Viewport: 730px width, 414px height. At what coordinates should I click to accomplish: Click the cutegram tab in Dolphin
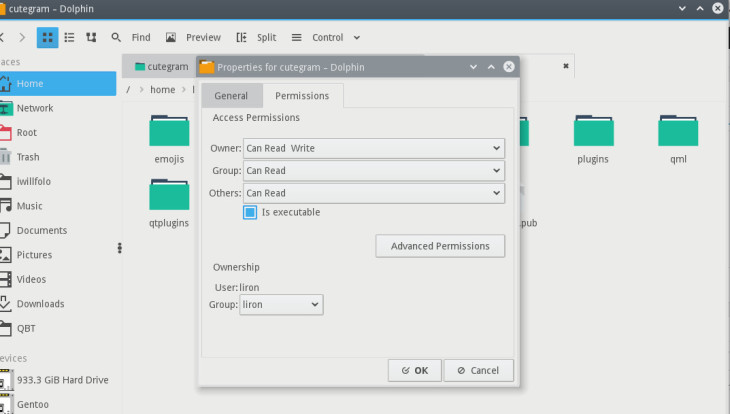161,67
